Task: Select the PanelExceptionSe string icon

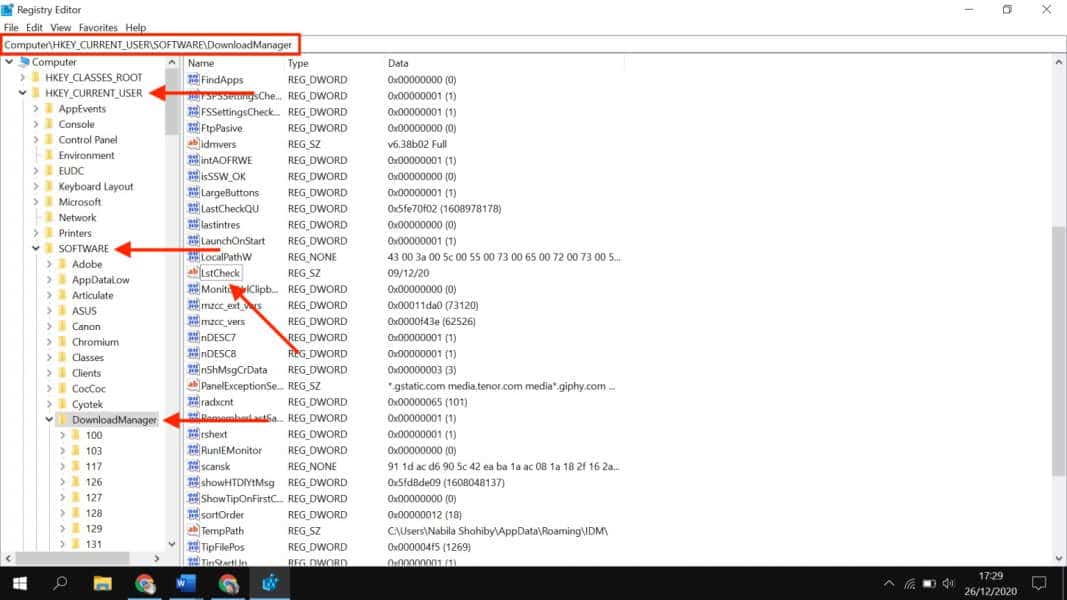Action: point(193,386)
